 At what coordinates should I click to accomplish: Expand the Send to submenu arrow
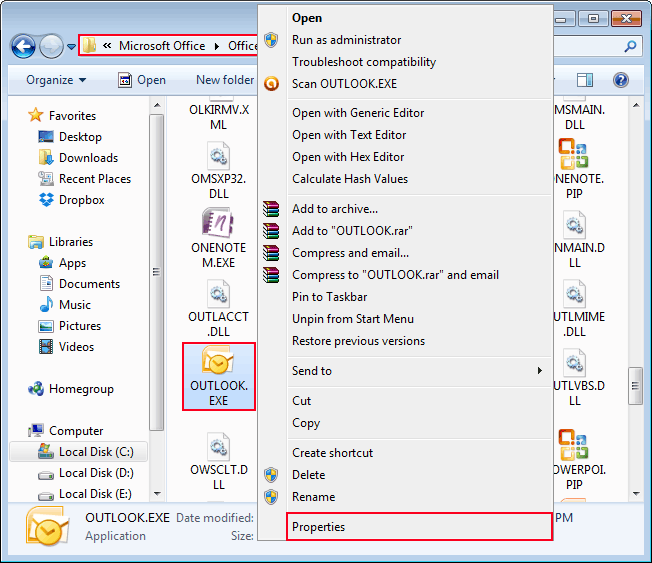tap(539, 370)
